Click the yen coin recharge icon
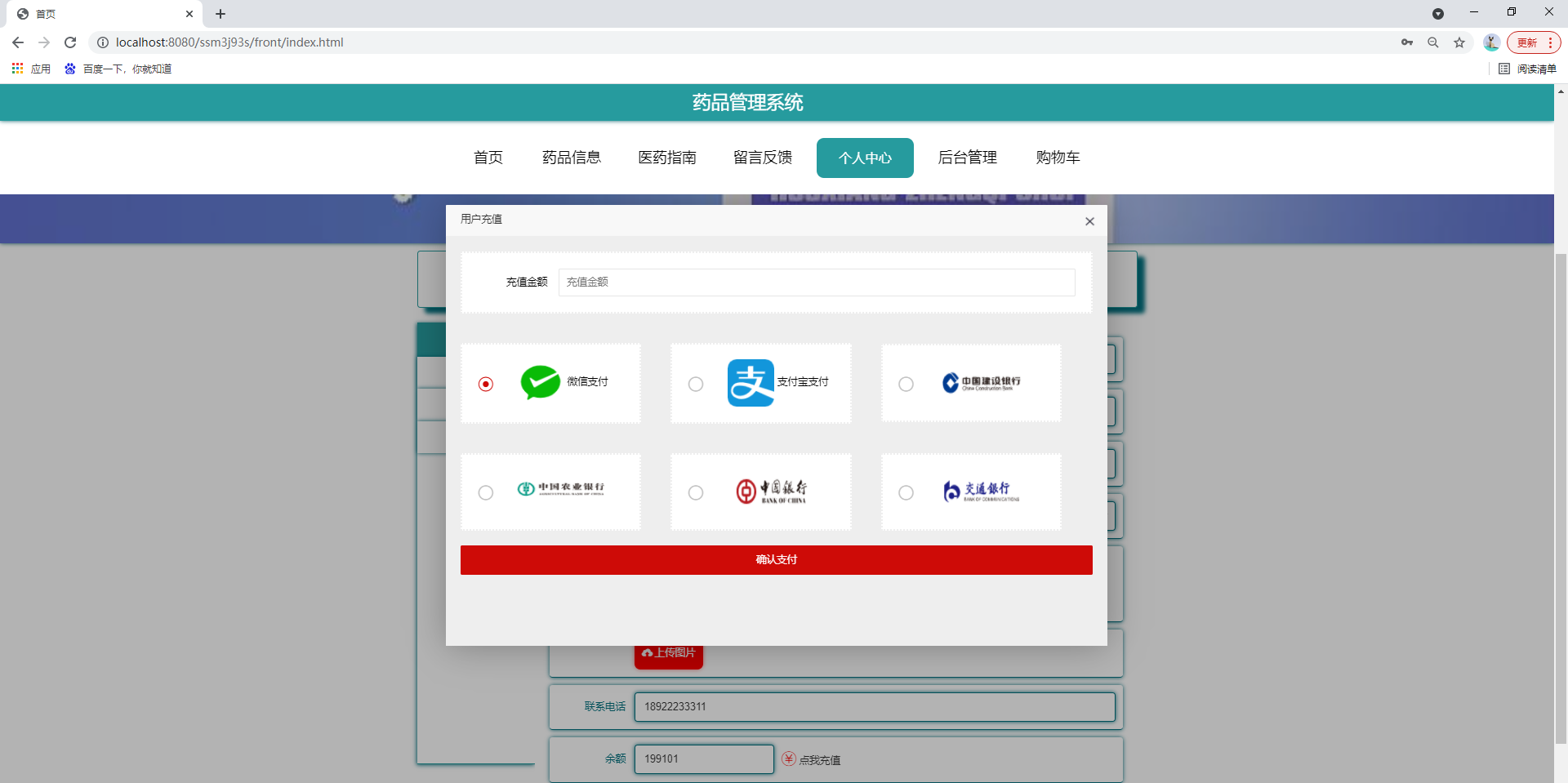 pyautogui.click(x=789, y=759)
